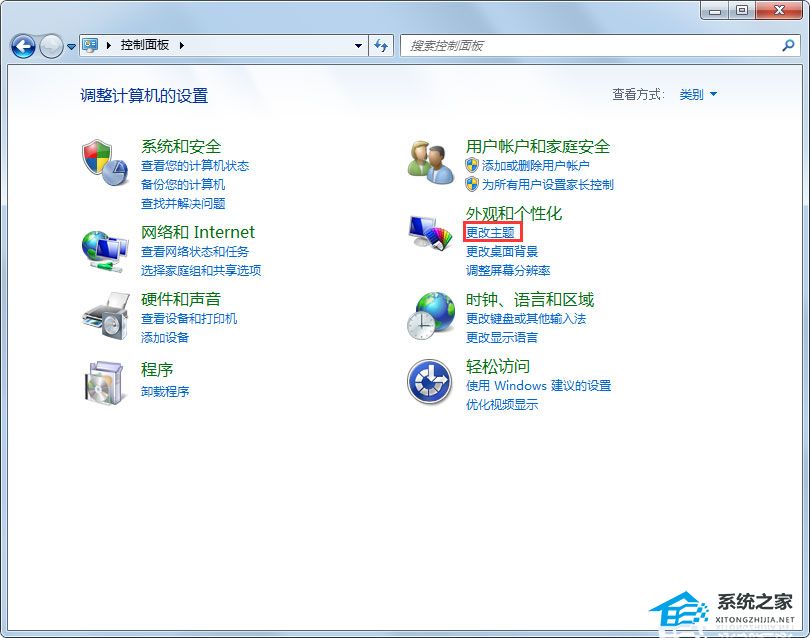This screenshot has width=810, height=638.
Task: Open 更改桌面背景 link
Action: [x=502, y=252]
